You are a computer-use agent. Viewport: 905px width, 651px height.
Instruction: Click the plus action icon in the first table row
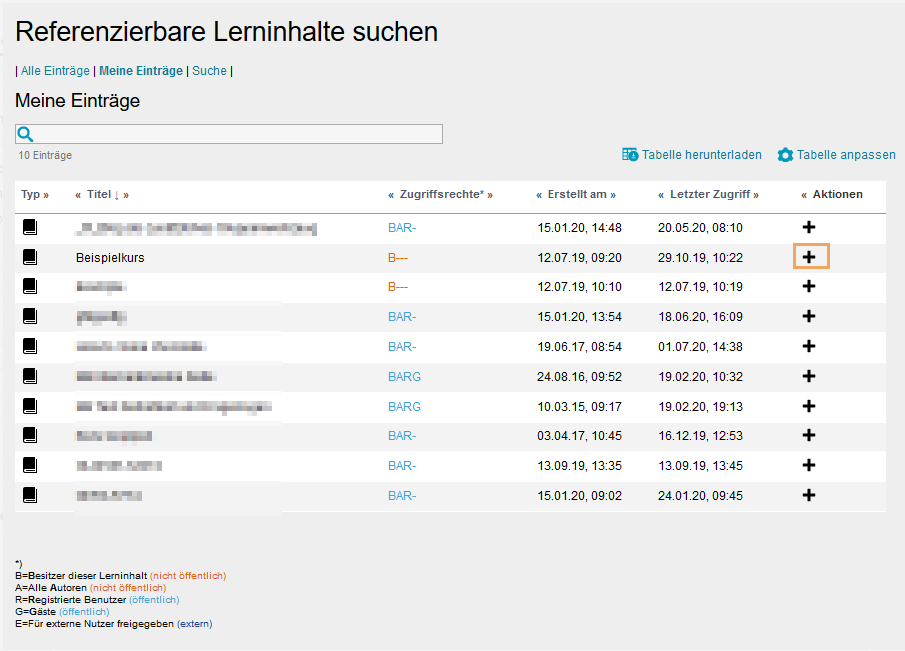click(x=809, y=227)
